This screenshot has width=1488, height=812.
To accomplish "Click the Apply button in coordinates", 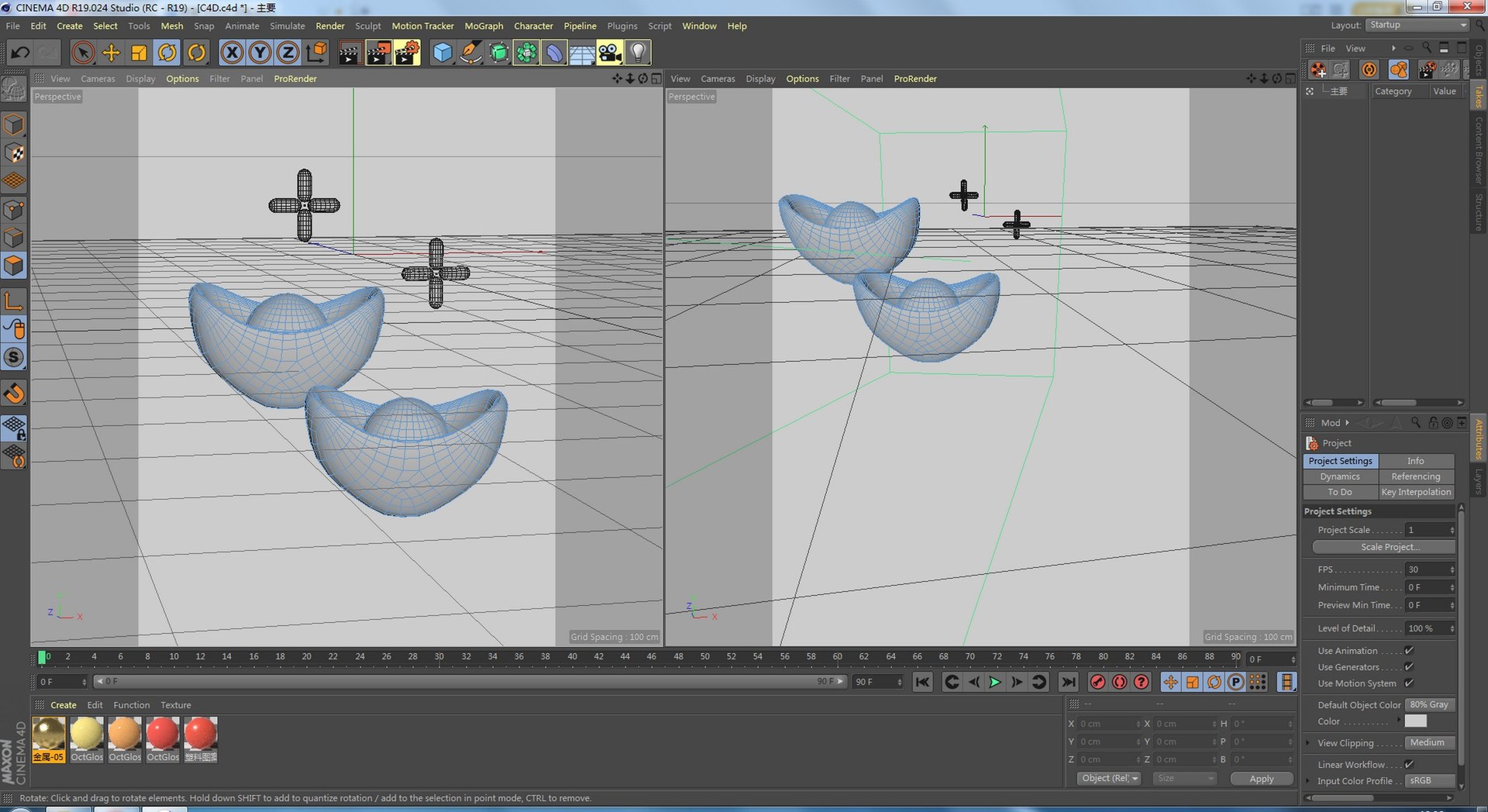I will (x=1262, y=779).
